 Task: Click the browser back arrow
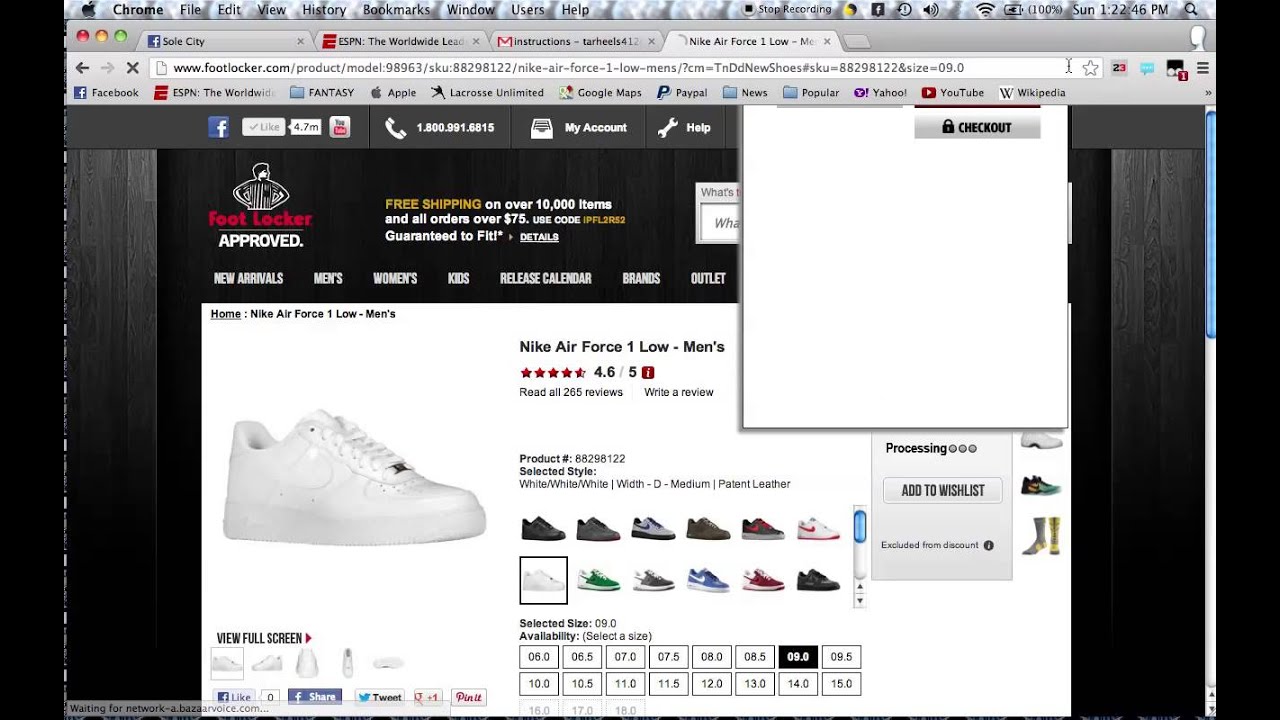click(82, 68)
